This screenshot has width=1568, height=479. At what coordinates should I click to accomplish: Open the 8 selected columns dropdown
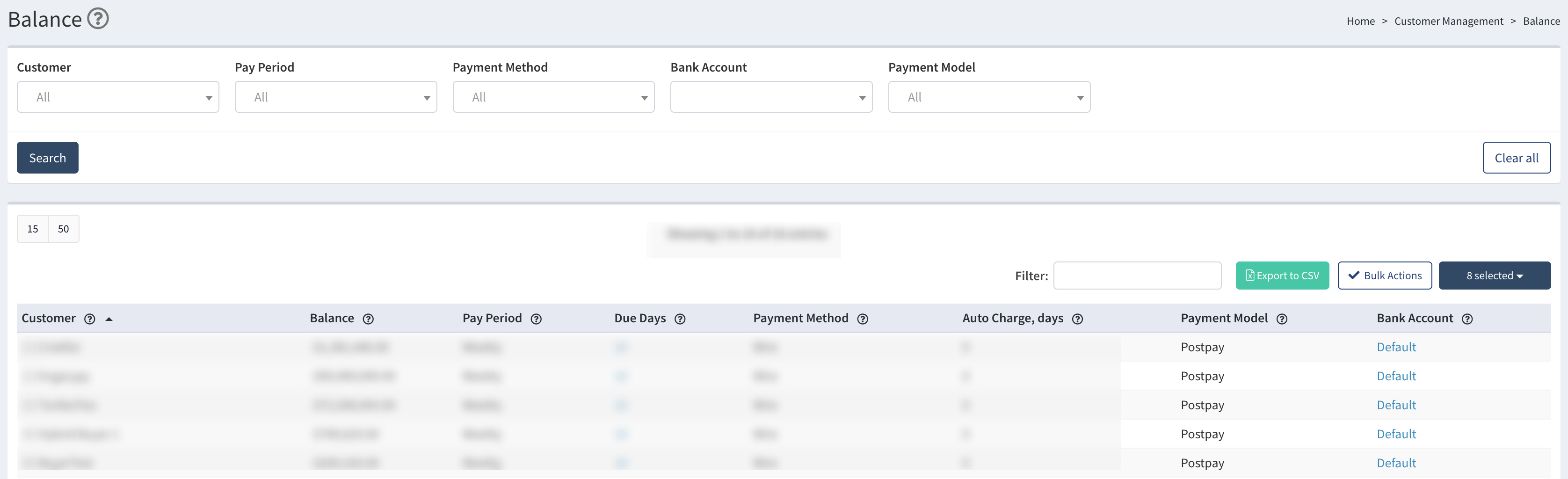tap(1494, 276)
